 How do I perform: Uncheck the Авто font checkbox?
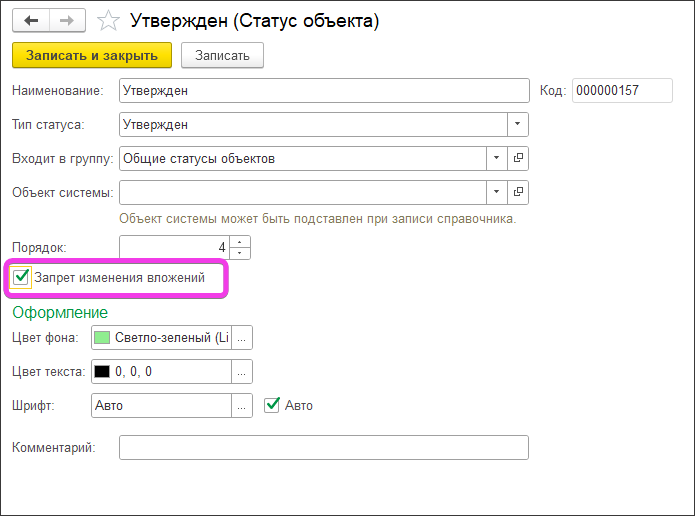[272, 405]
